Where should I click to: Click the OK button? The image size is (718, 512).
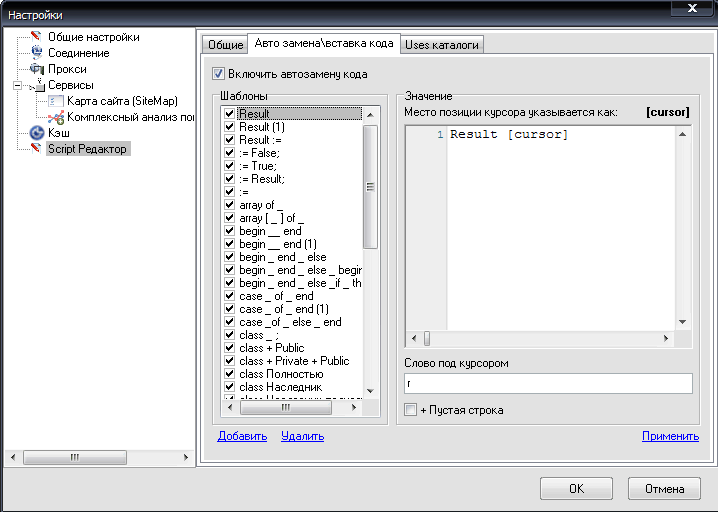[576, 489]
